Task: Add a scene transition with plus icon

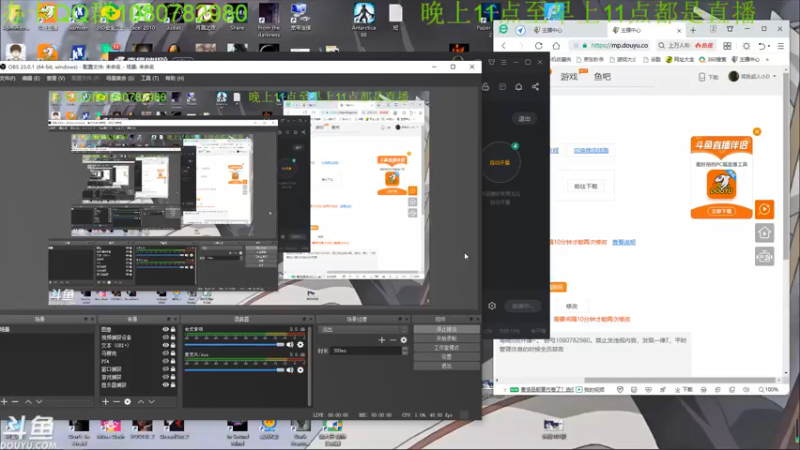Action: pyautogui.click(x=382, y=340)
